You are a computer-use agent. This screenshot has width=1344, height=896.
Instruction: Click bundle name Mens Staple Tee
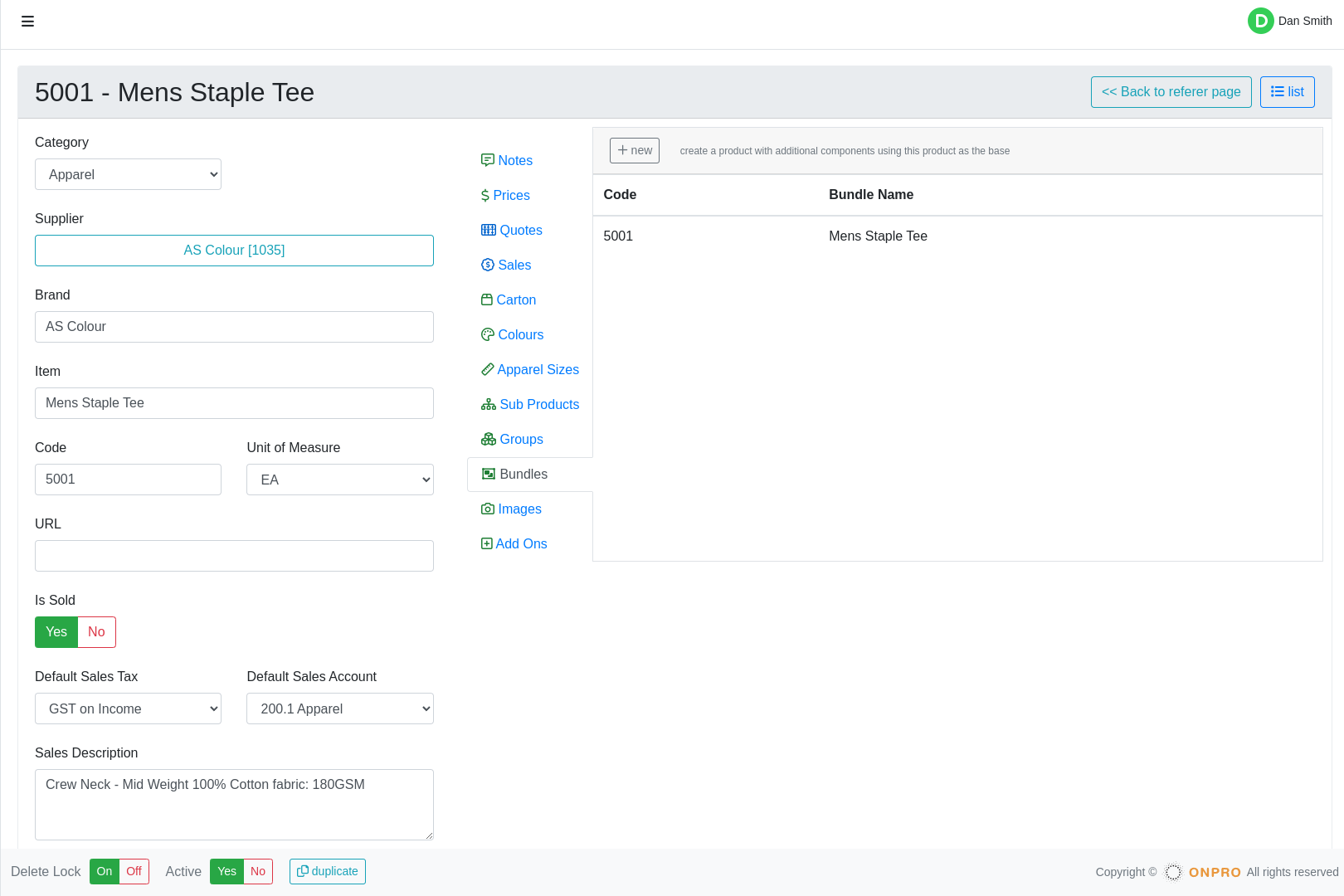pos(878,236)
